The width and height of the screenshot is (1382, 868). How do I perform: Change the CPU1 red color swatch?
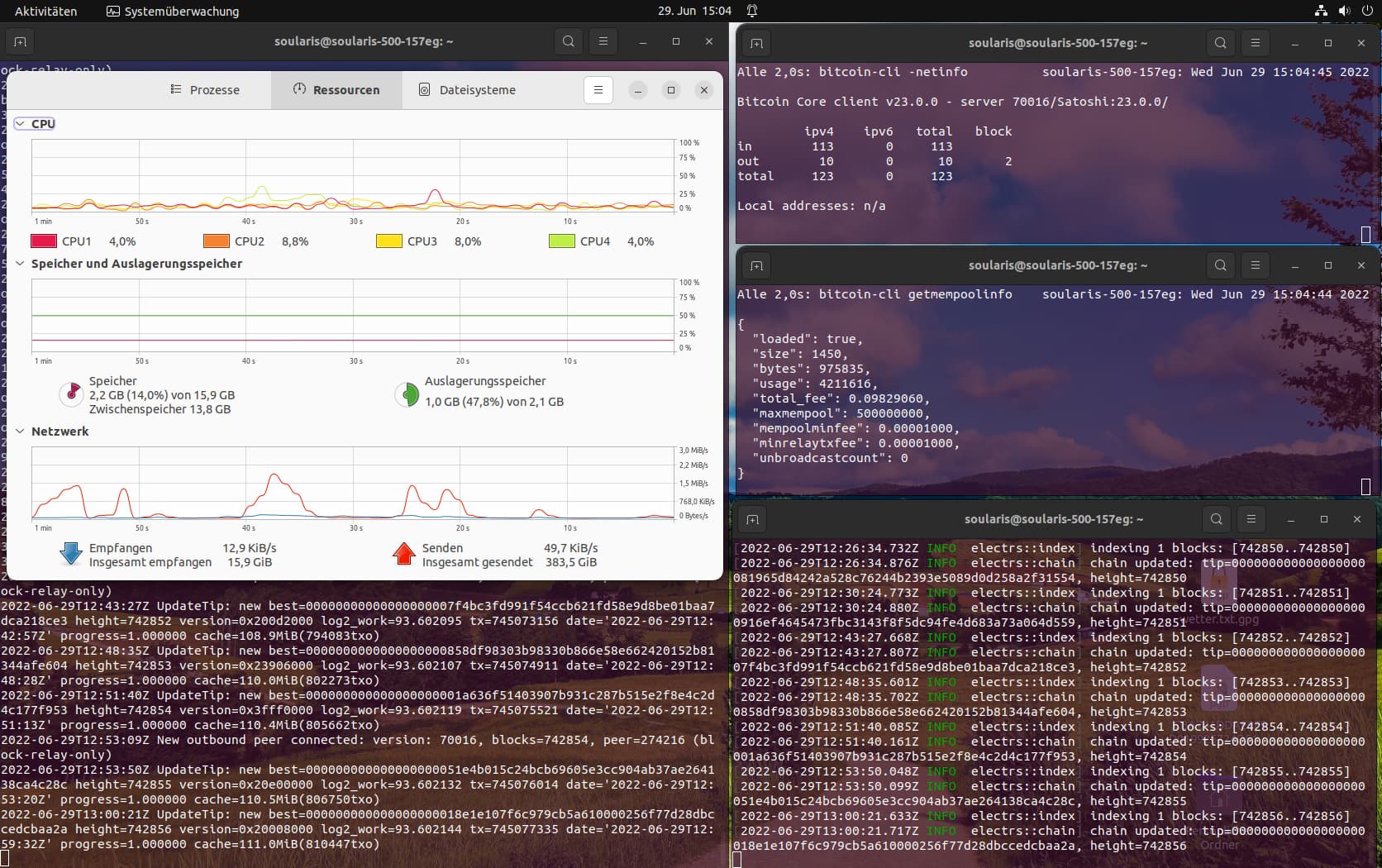[x=44, y=241]
